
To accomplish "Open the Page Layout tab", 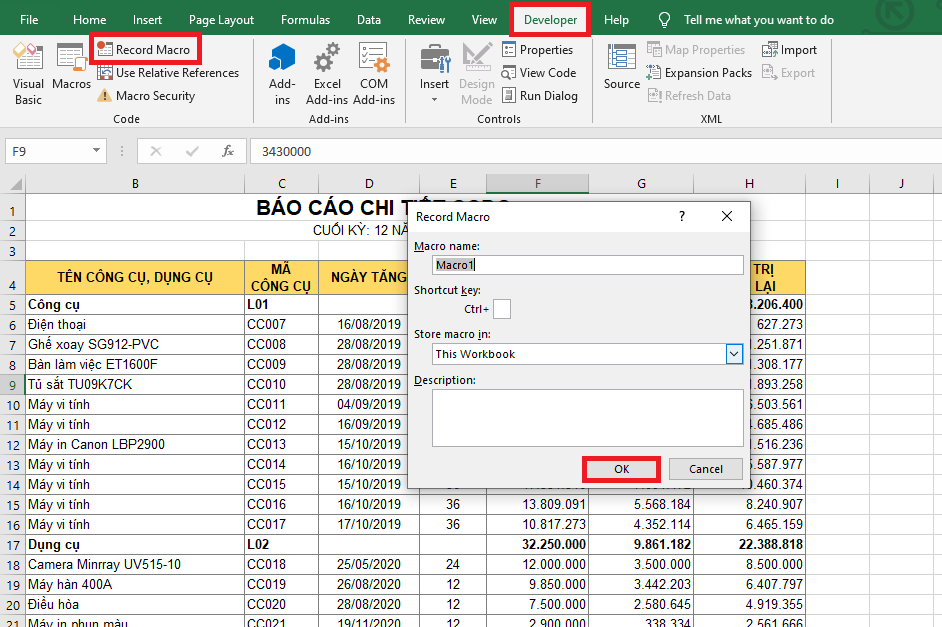I will [x=221, y=20].
